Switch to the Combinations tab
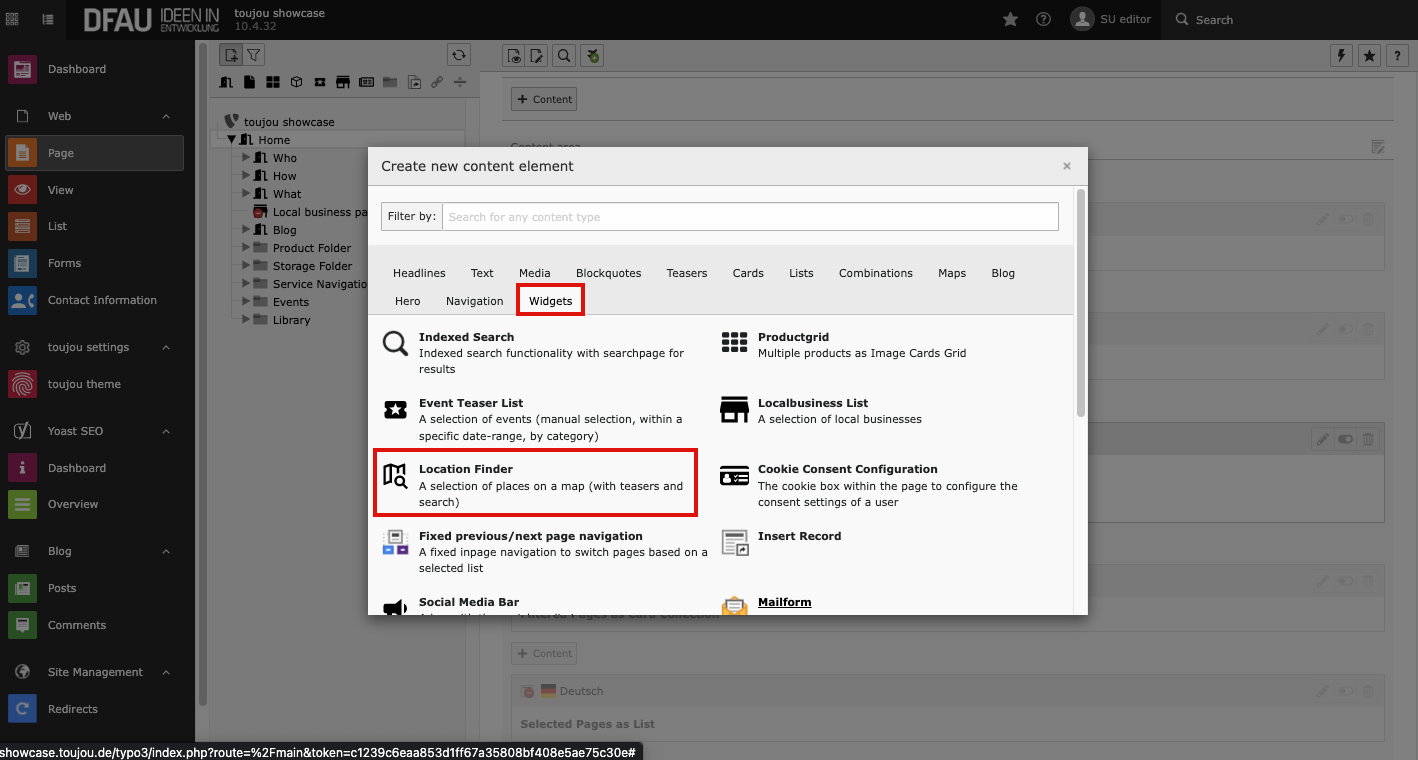Image resolution: width=1418 pixels, height=760 pixels. click(876, 273)
